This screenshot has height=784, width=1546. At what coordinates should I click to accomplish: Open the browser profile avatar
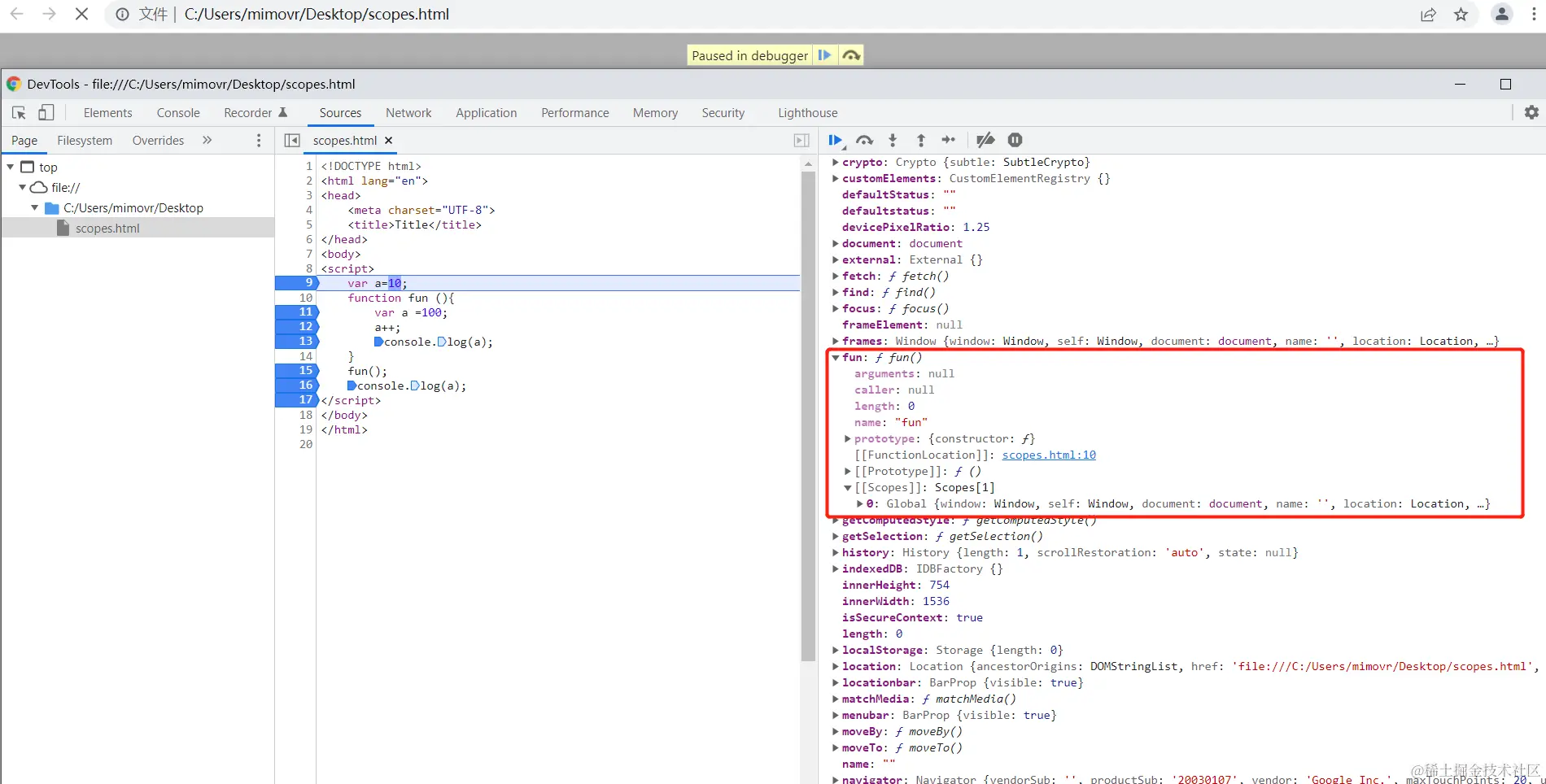click(x=1502, y=14)
